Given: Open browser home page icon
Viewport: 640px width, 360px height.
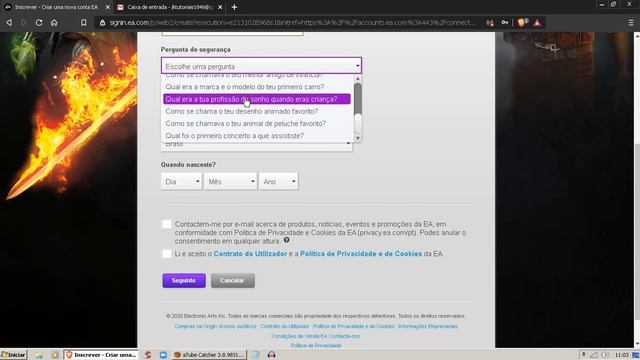Looking at the screenshot, I should [54, 22].
